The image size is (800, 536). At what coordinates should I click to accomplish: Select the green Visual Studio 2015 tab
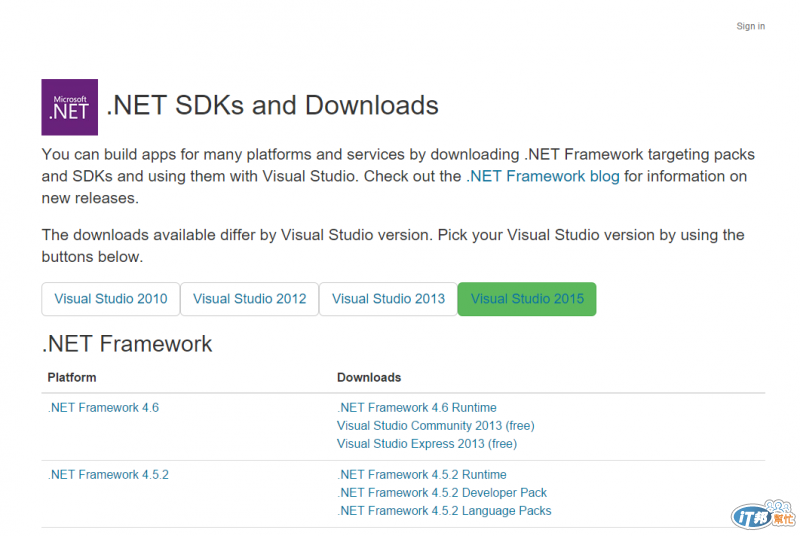(527, 299)
